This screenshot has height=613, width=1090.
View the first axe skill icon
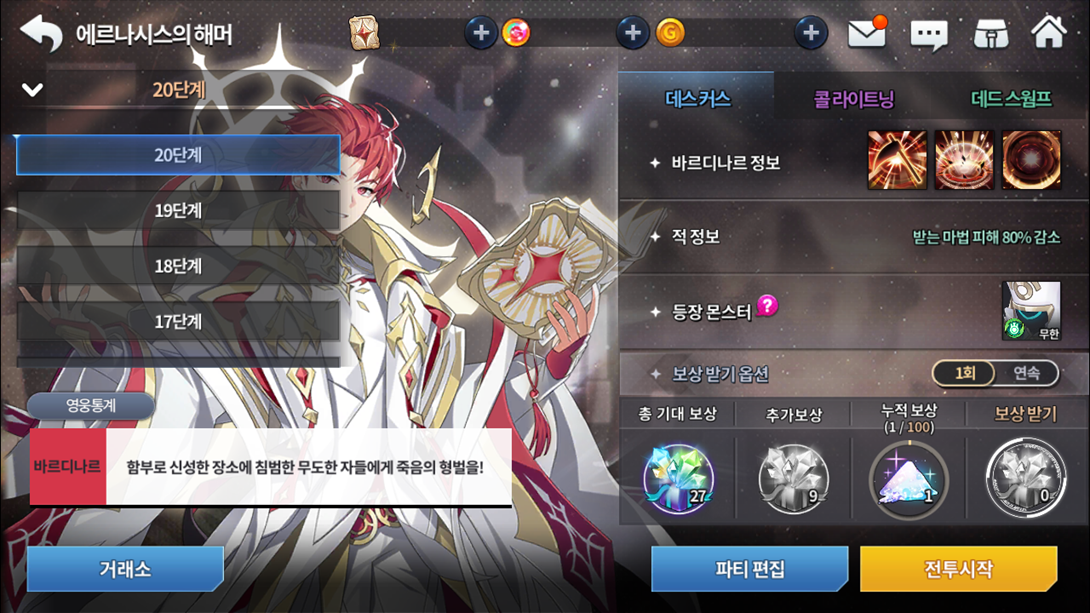pyautogui.click(x=897, y=160)
